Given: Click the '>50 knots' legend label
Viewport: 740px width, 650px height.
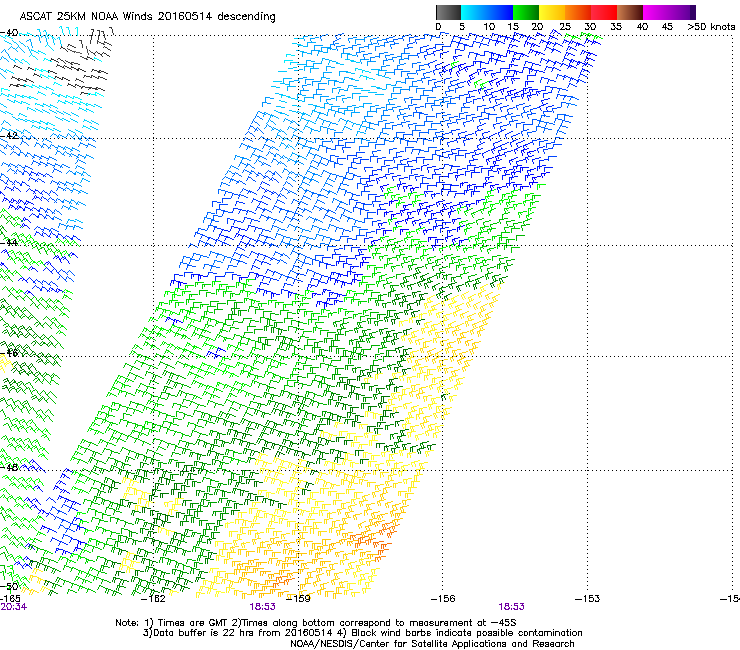Looking at the screenshot, I should [x=711, y=27].
